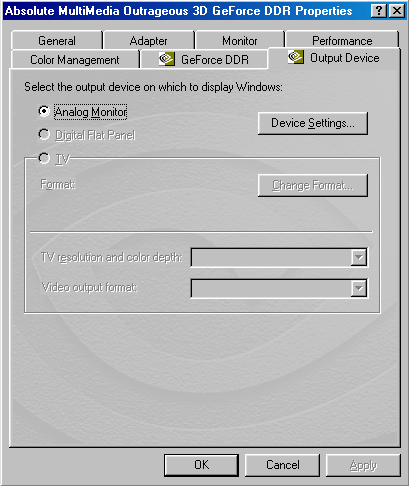Viewport: 409px width, 486px height.
Task: Switch to the General tab
Action: point(57,40)
